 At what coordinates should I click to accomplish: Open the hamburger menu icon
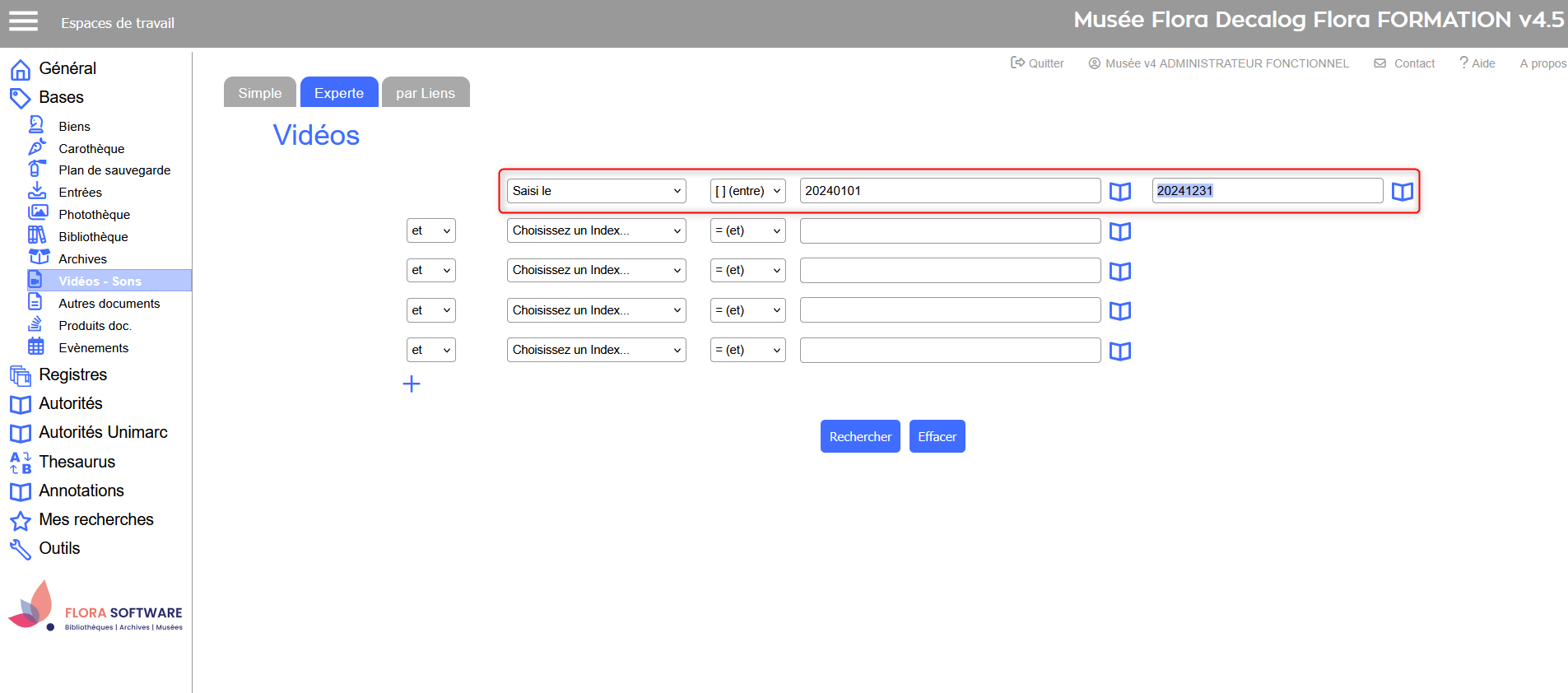point(23,21)
